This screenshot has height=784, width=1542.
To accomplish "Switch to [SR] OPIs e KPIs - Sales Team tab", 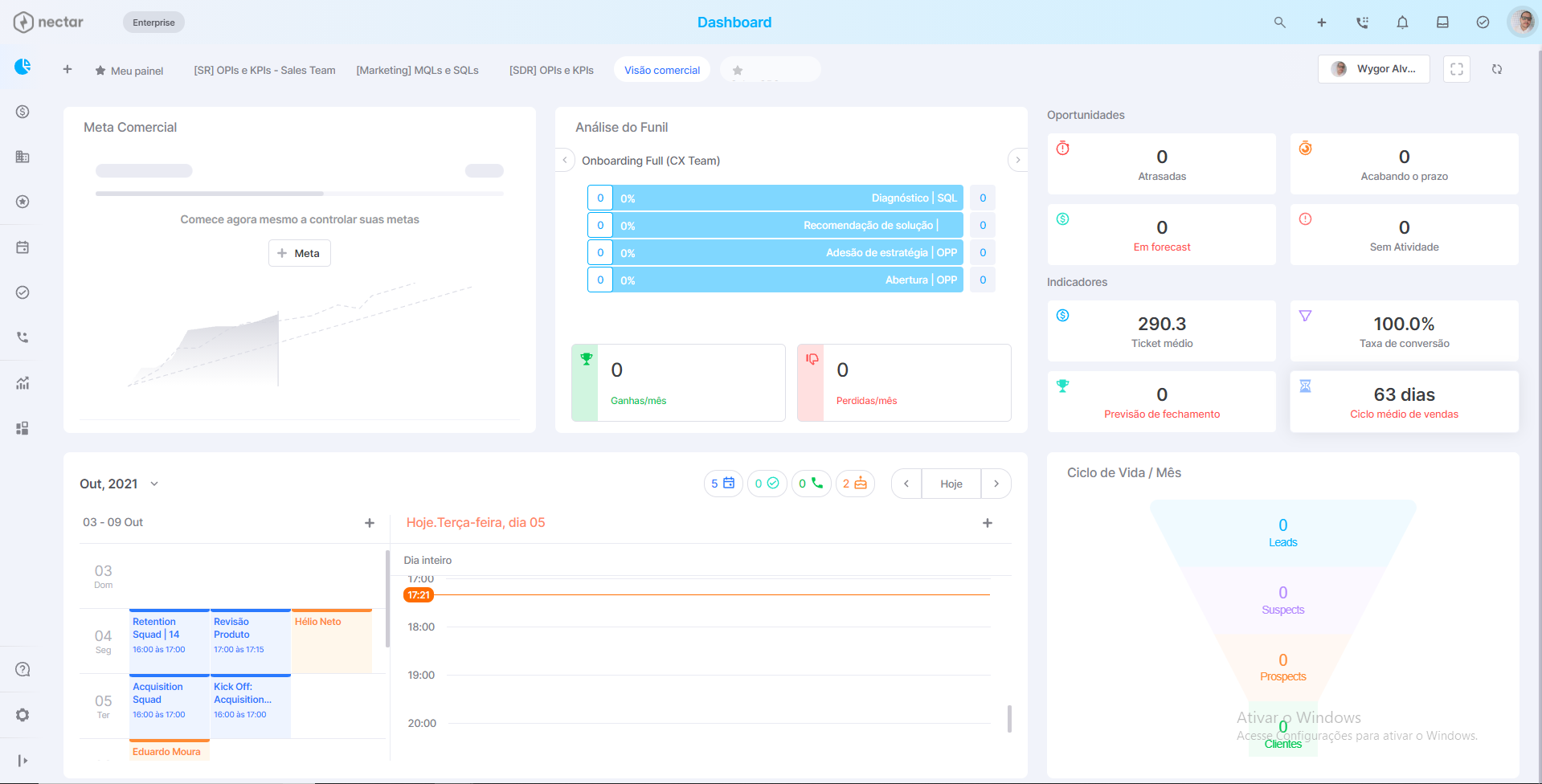I will (x=264, y=70).
